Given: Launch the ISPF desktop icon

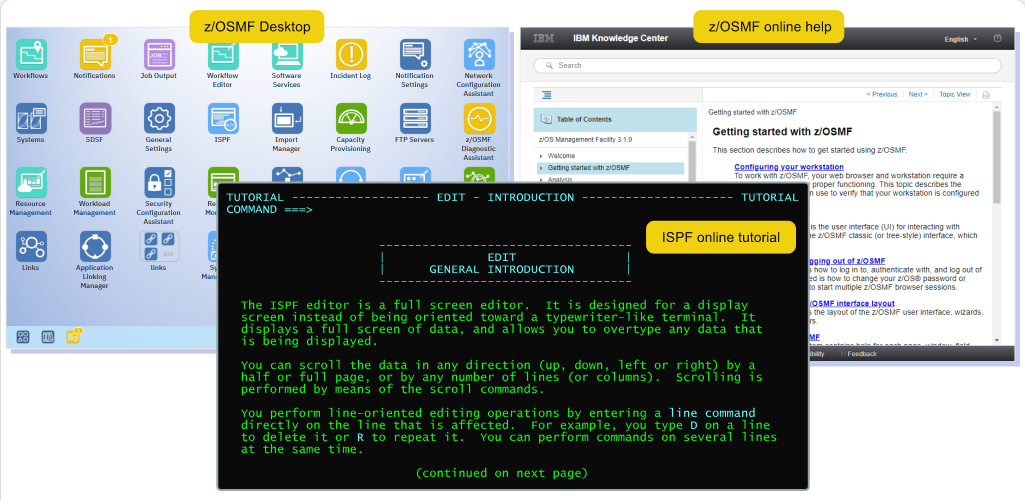Looking at the screenshot, I should 223,118.
